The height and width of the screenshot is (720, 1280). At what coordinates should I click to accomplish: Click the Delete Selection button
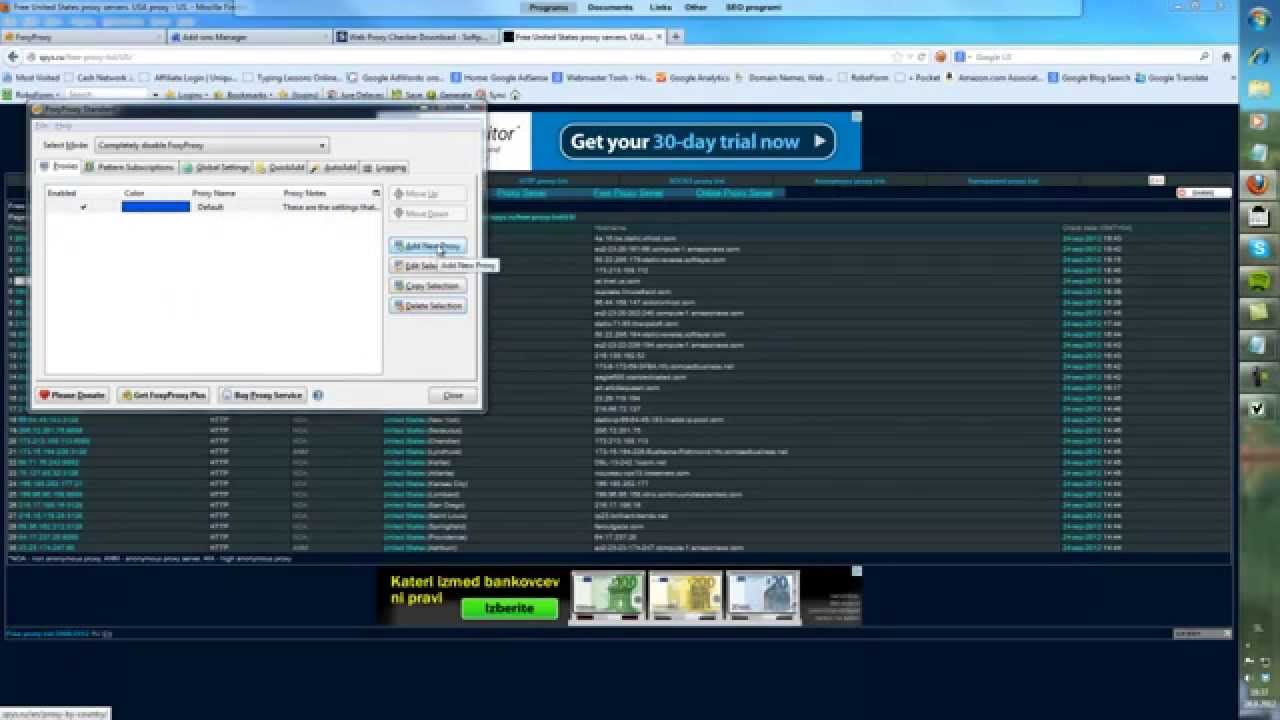point(427,306)
